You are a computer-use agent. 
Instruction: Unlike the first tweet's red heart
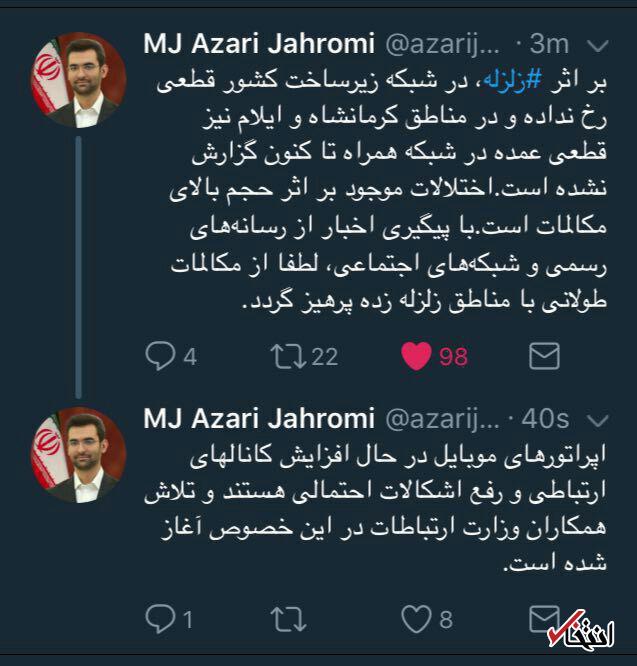416,356
